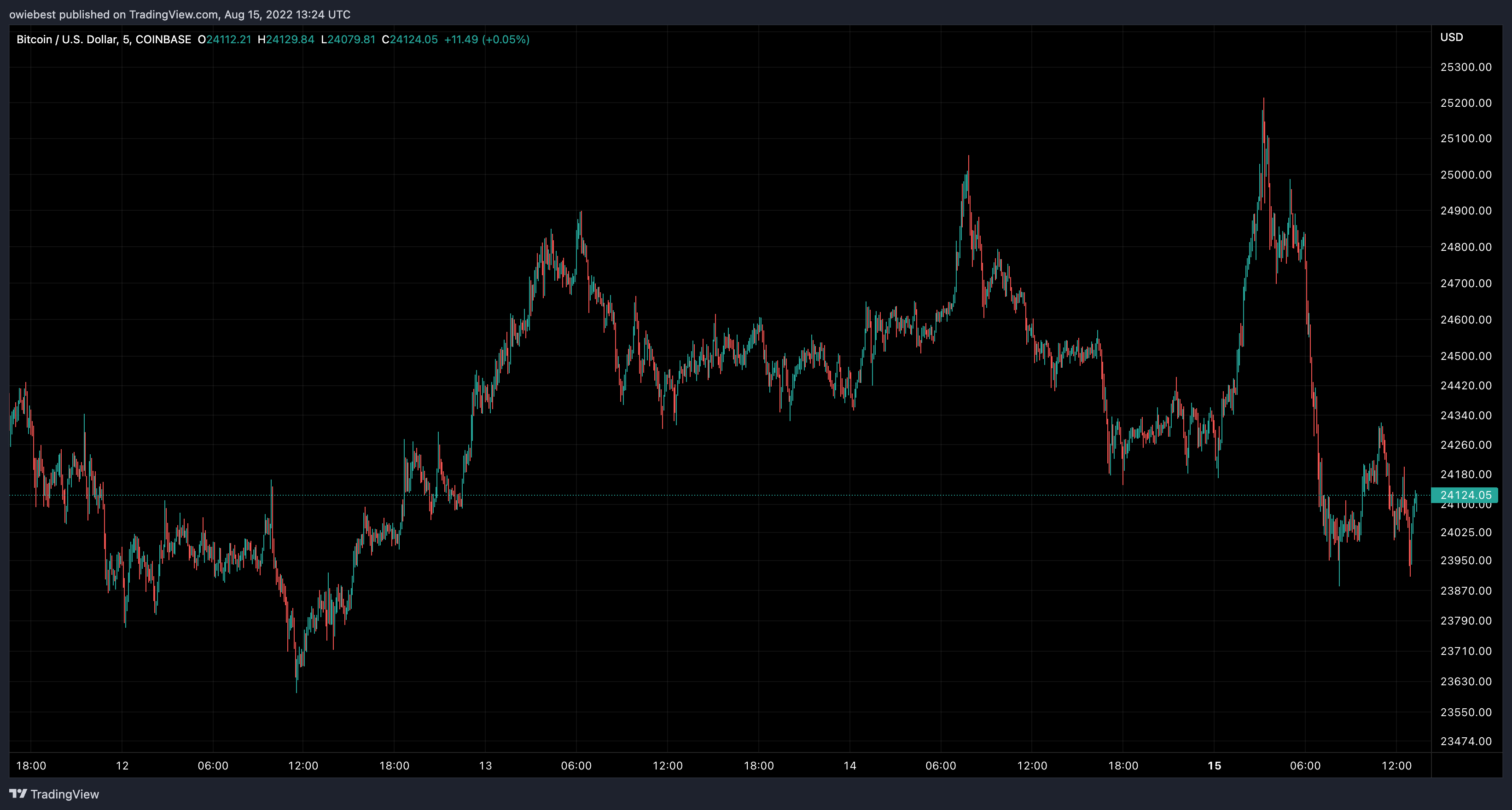Click the 24800.00 price axis label
The image size is (1512, 810).
click(x=1465, y=247)
